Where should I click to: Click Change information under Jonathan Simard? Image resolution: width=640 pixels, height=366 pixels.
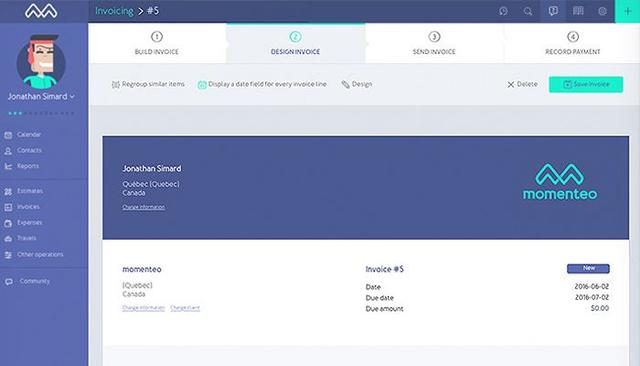click(144, 207)
